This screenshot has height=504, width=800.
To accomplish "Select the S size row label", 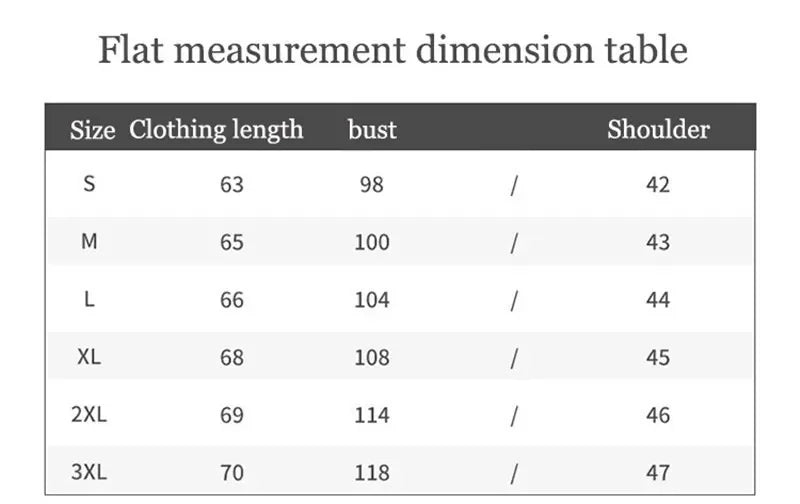I will tap(89, 183).
